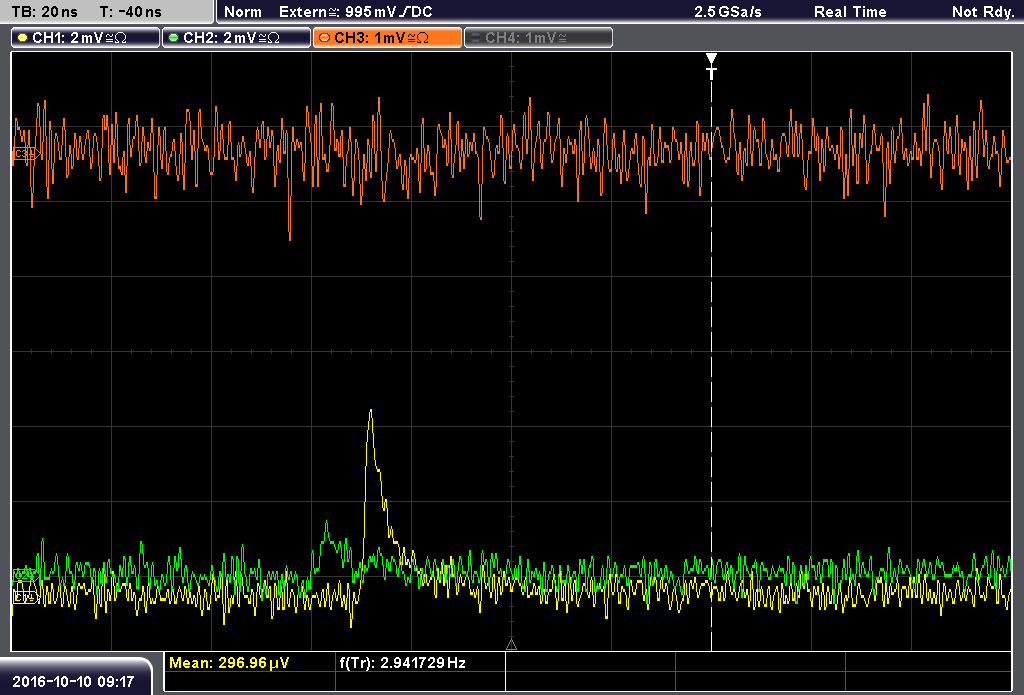The width and height of the screenshot is (1024, 695).
Task: Click the Norm trigger mode label
Action: (242, 12)
